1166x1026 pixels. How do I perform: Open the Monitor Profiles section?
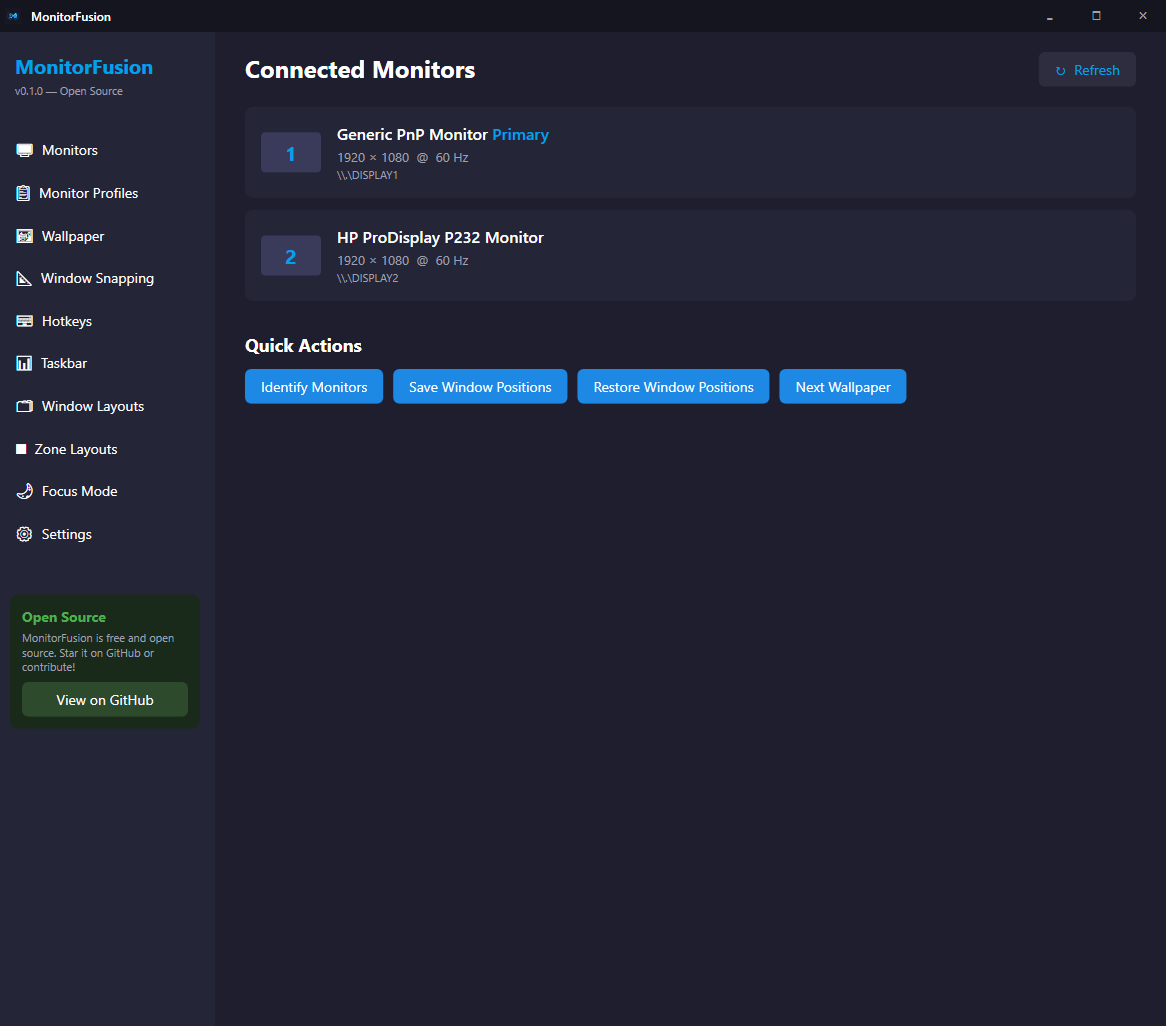point(88,193)
